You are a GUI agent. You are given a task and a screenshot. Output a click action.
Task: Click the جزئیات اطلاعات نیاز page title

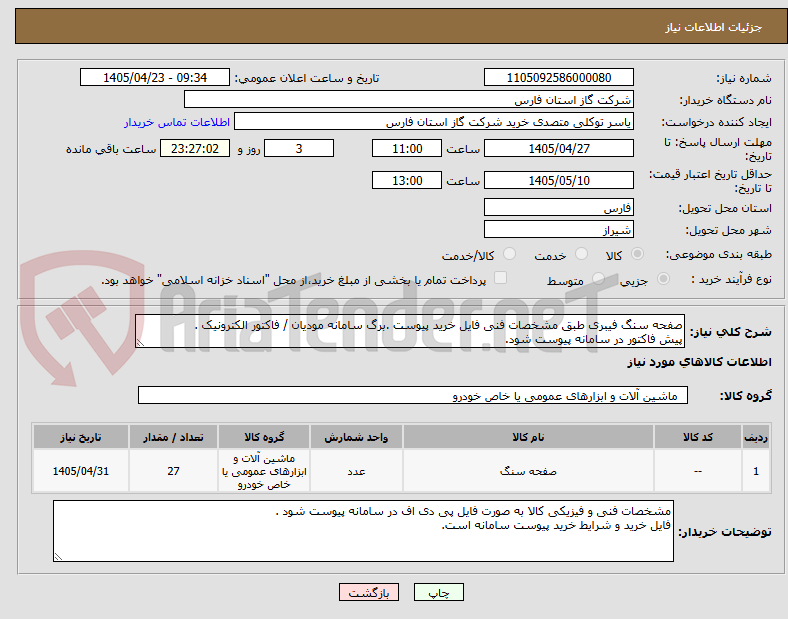click(x=714, y=27)
